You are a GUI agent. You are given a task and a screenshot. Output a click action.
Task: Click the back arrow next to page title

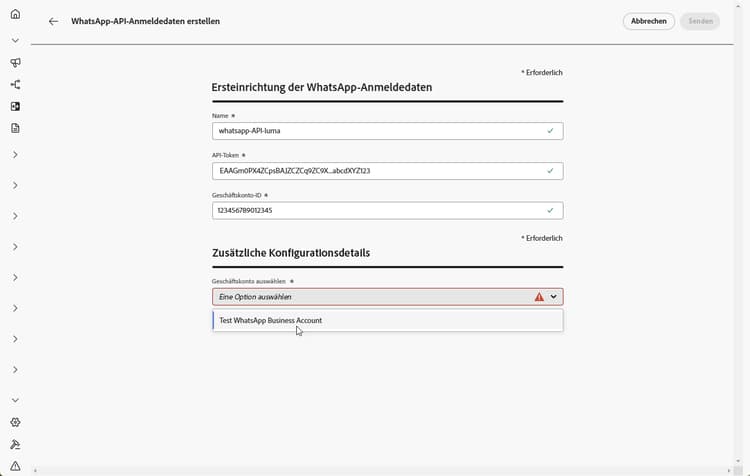pyautogui.click(x=53, y=21)
